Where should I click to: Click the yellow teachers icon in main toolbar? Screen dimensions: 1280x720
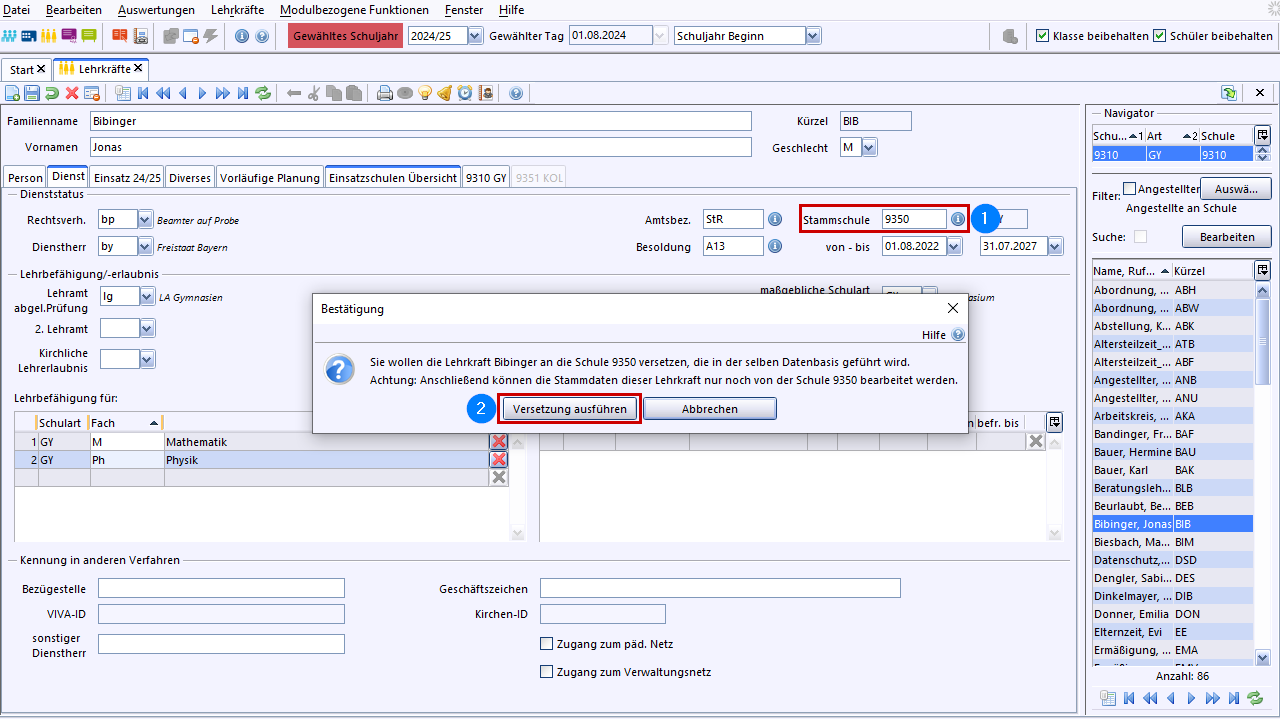pos(49,36)
